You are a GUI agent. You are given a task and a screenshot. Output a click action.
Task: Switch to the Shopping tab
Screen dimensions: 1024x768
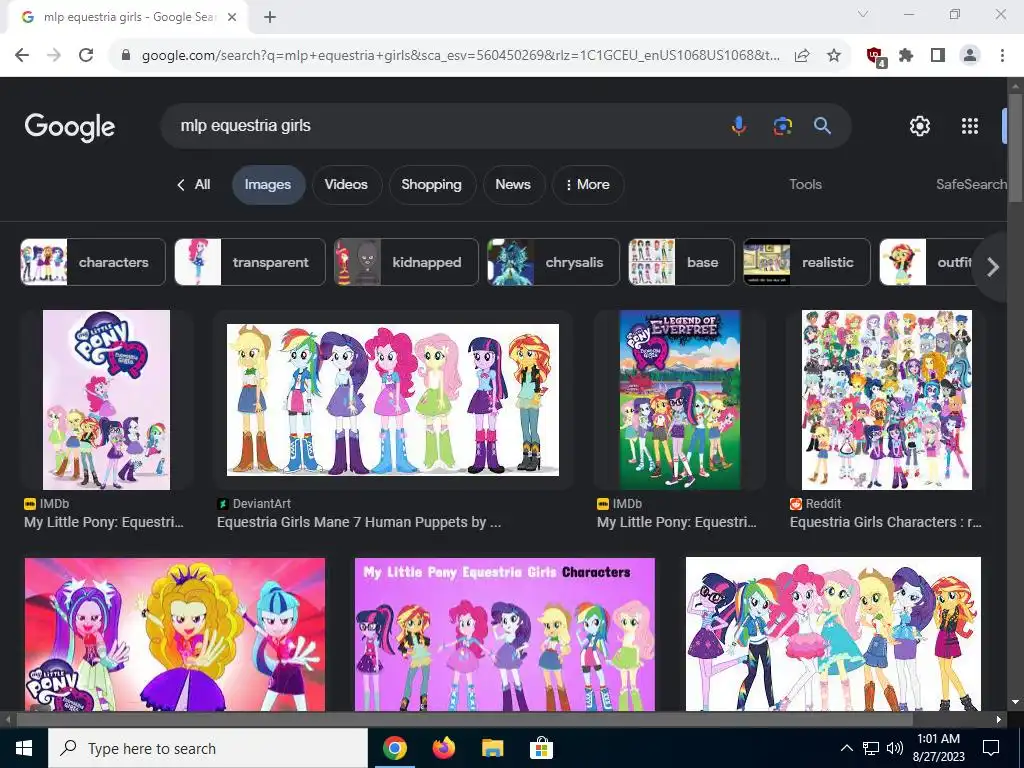point(432,185)
